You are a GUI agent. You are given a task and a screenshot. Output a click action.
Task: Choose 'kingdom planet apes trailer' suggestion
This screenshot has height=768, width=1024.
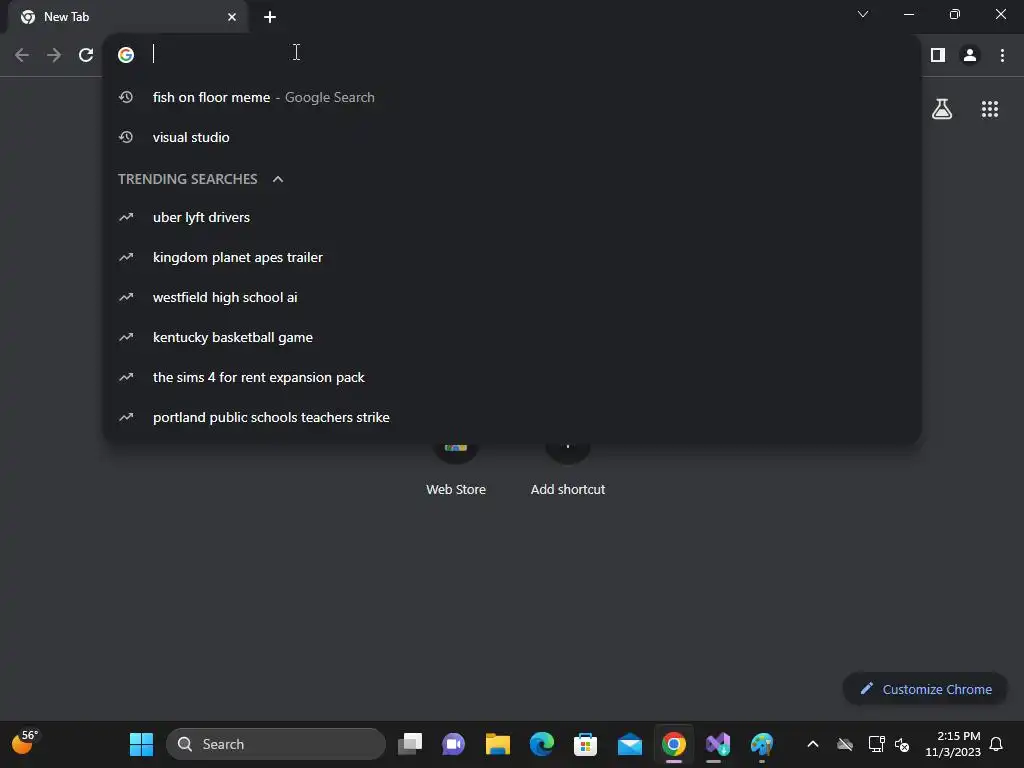pos(512,257)
